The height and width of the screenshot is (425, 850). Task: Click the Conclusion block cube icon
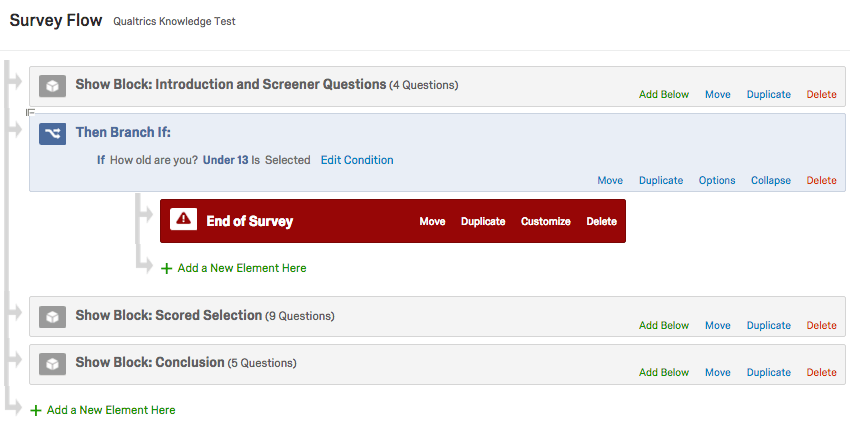(x=52, y=363)
